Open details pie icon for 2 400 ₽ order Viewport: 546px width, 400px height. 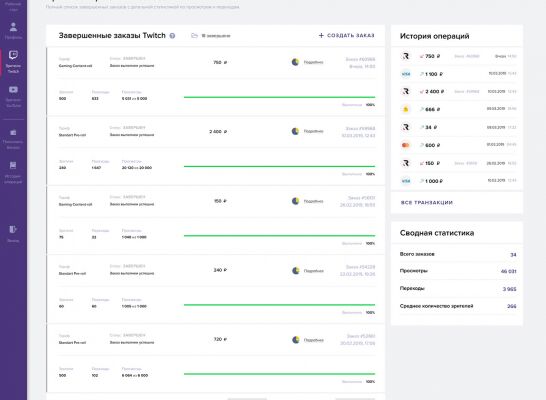[x=295, y=131]
